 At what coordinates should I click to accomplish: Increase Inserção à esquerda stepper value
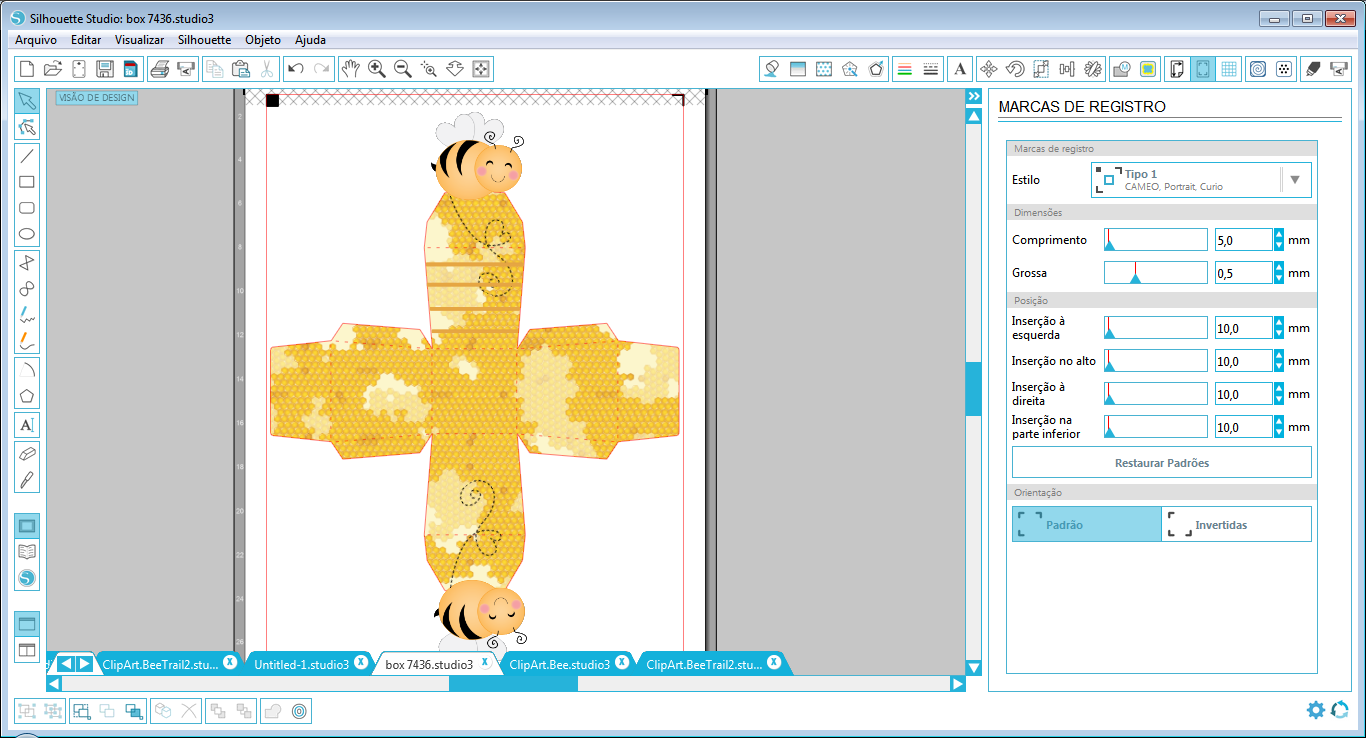point(1279,323)
